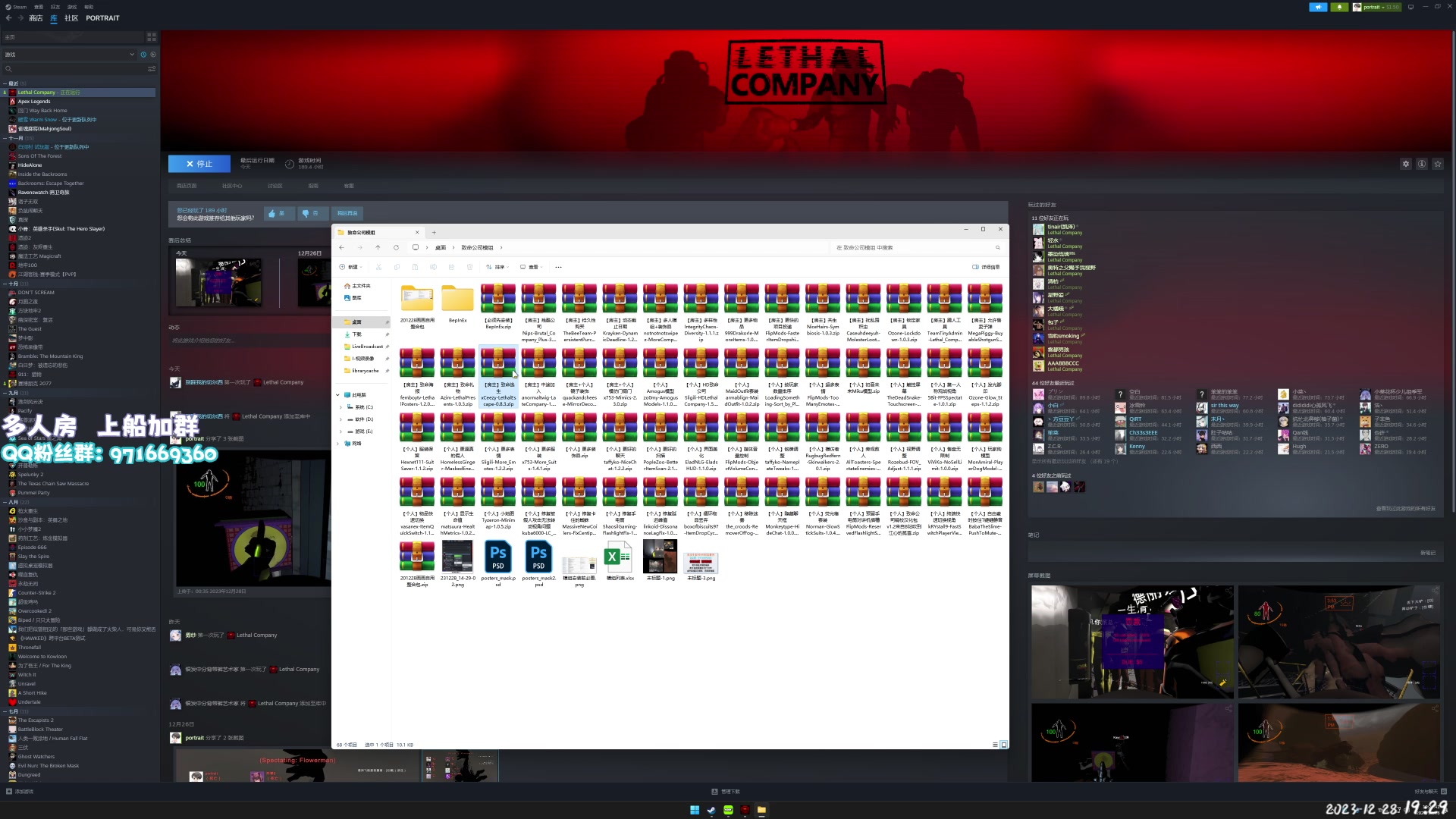This screenshot has width=1456, height=819.
Task: Click Explorer up-directory arrow
Action: (x=378, y=247)
